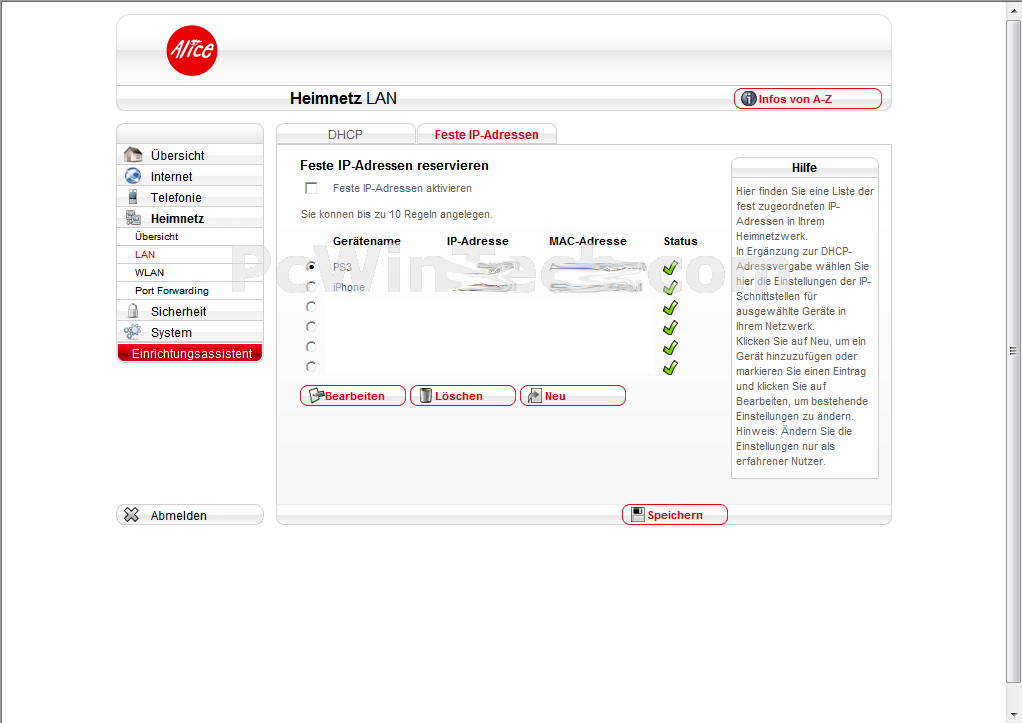This screenshot has height=723, width=1022.
Task: Click the Abmelden button
Action: click(x=190, y=515)
